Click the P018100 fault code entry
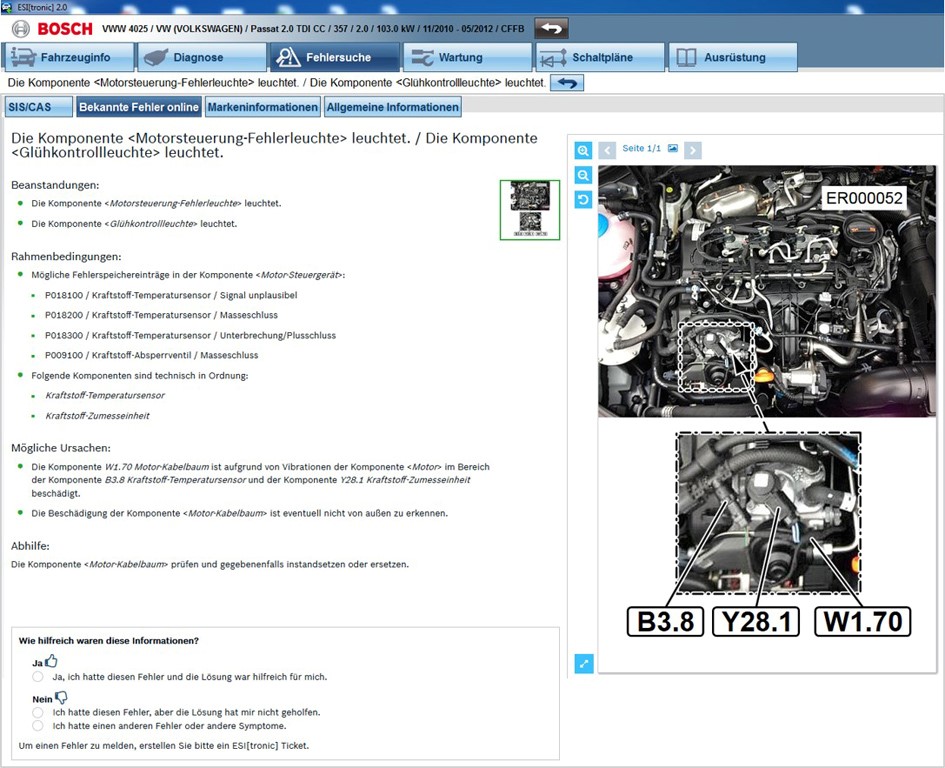945x768 pixels. [171, 295]
